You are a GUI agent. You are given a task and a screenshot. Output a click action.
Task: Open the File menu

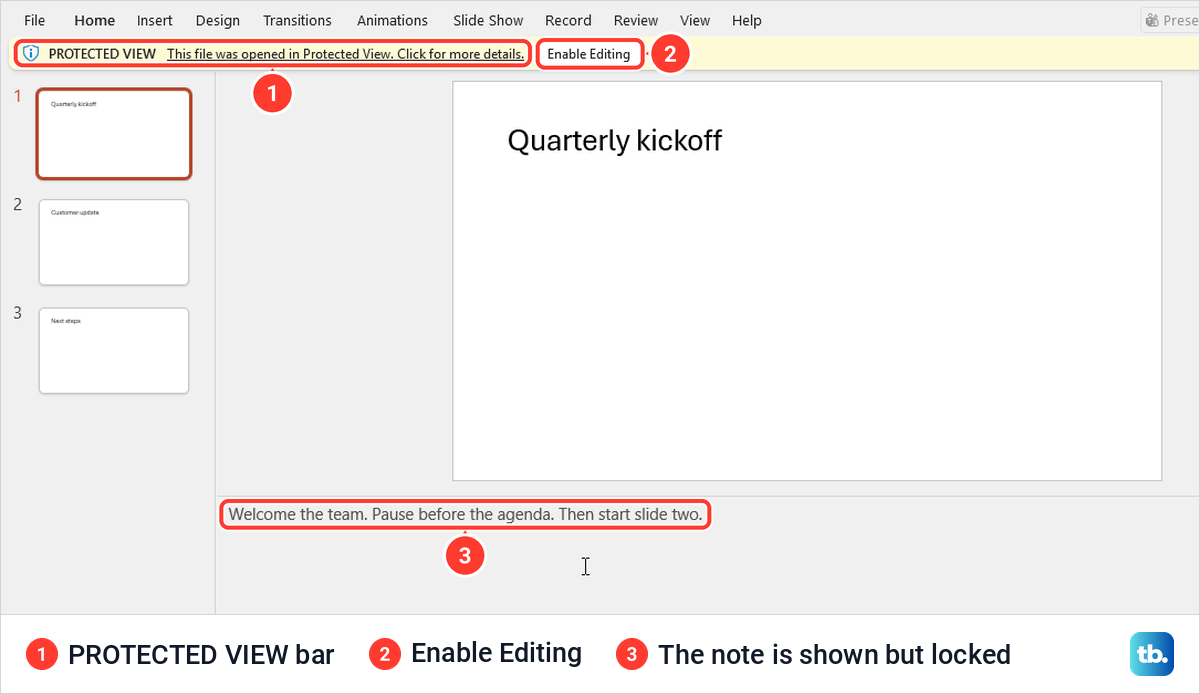click(x=34, y=20)
